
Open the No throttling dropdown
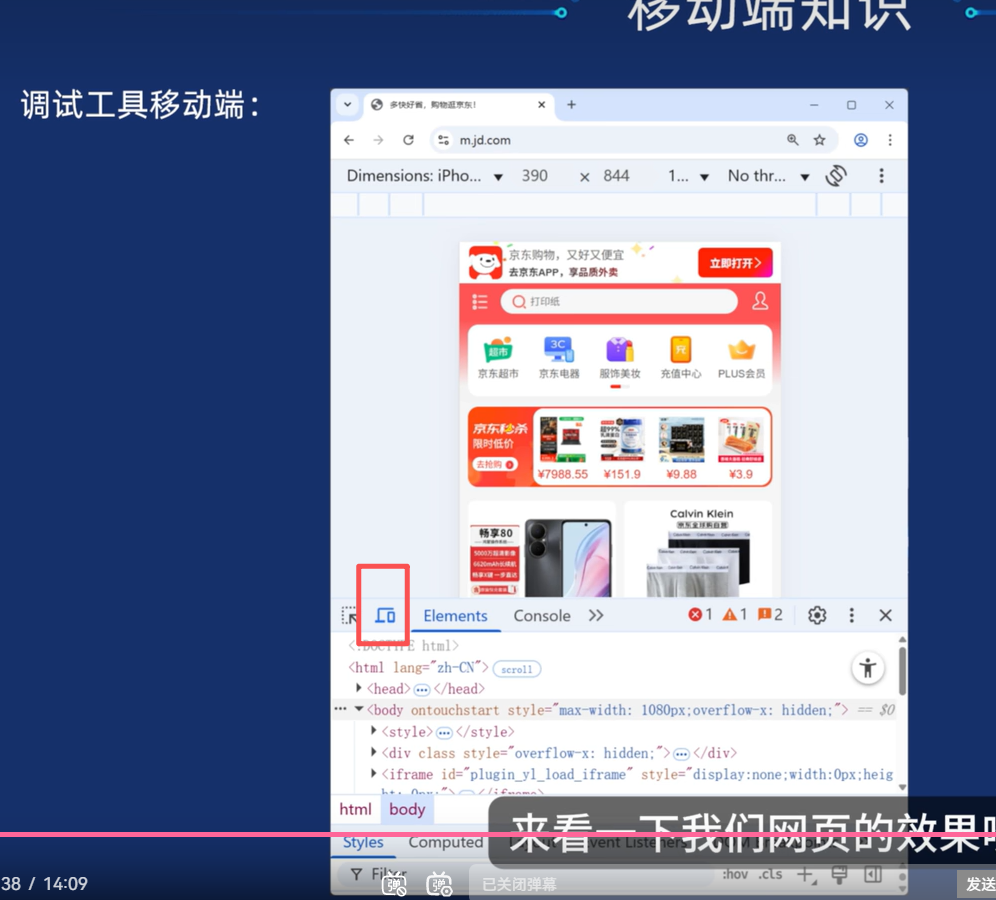coord(769,176)
